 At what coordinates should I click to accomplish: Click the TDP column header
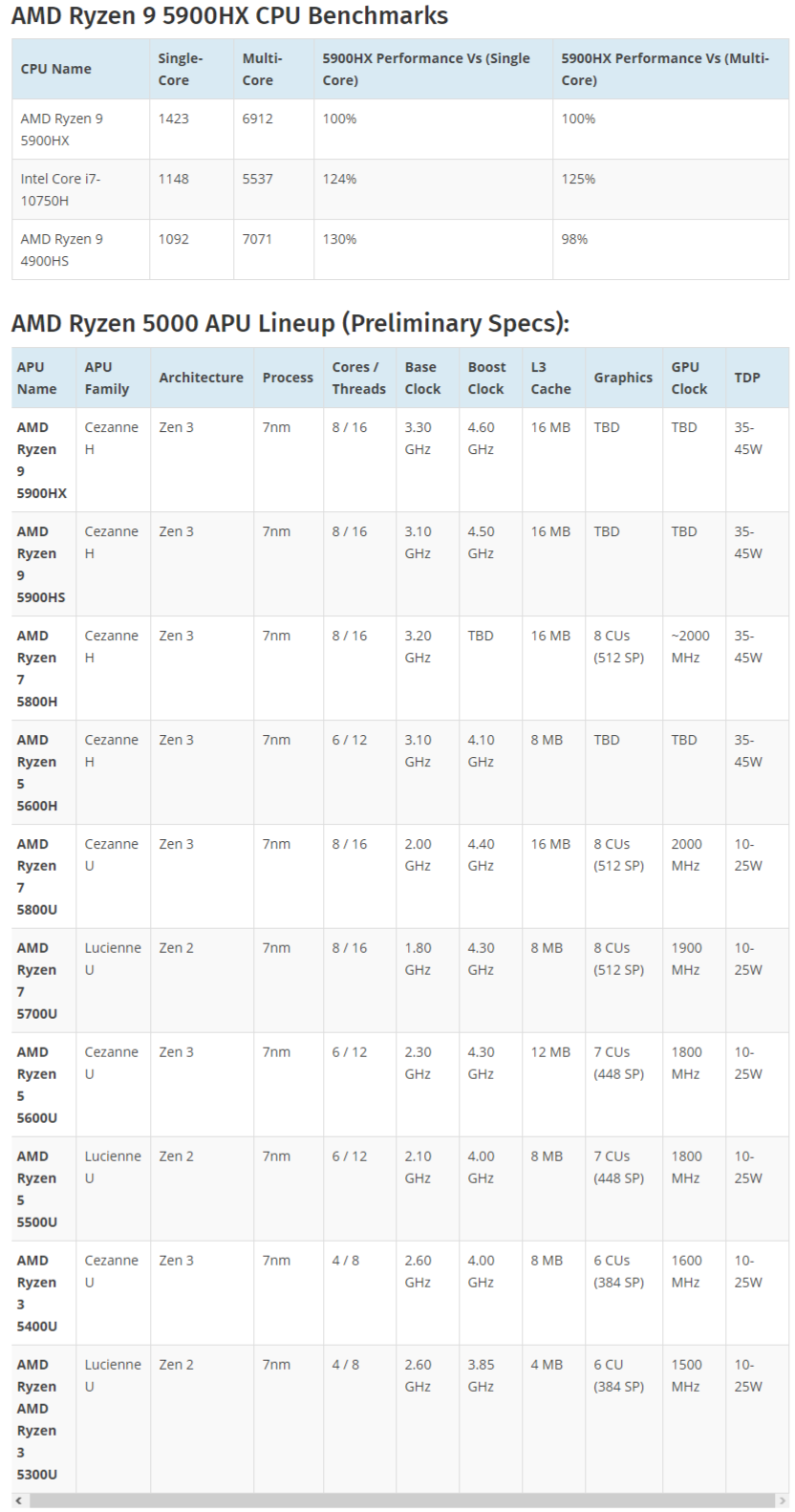(x=758, y=378)
